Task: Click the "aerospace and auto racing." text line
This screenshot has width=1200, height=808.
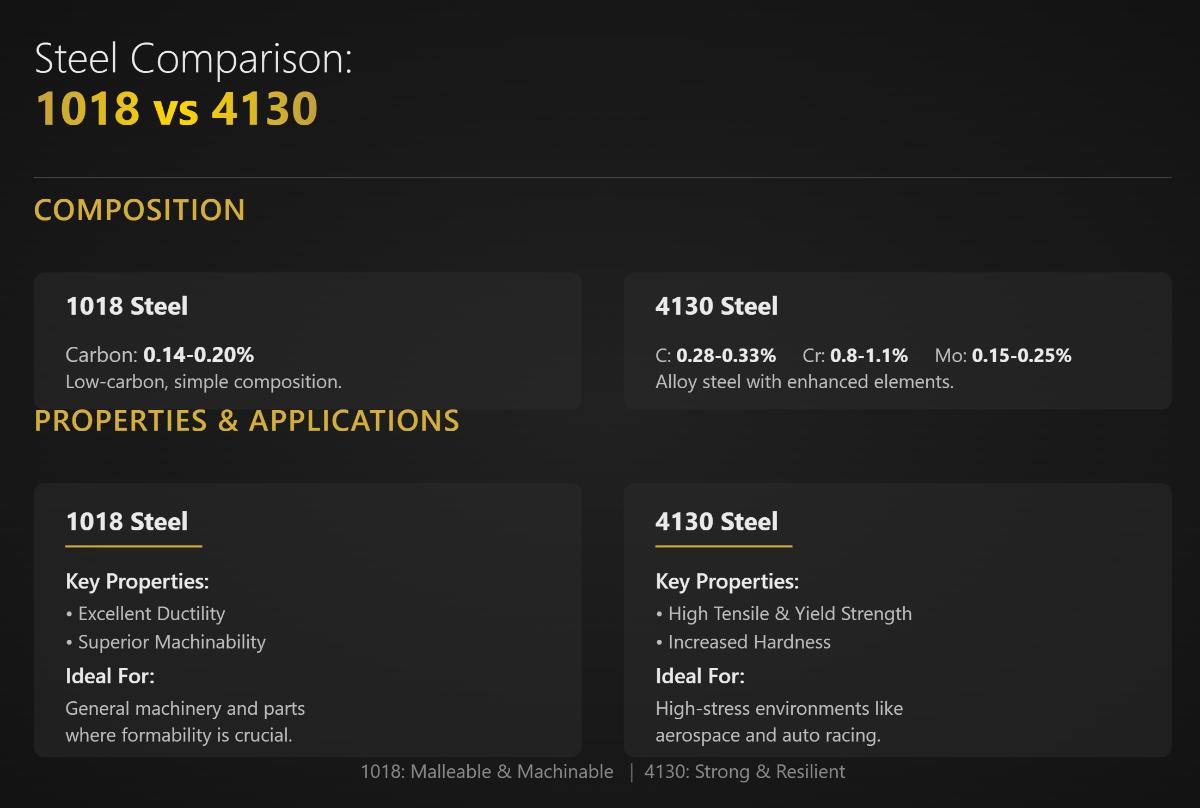Action: click(767, 735)
